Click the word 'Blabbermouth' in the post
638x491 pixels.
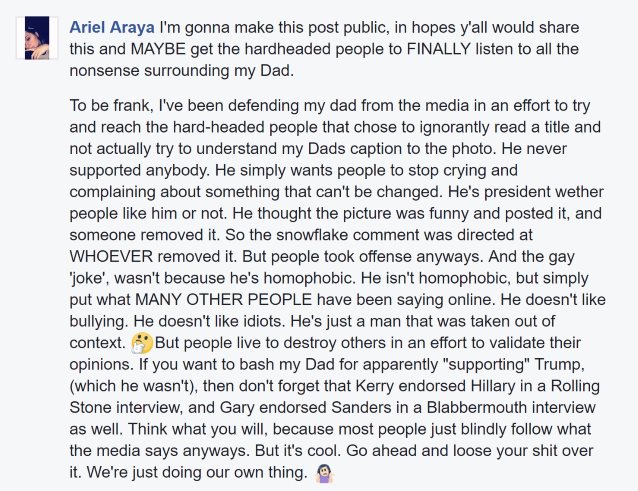coord(476,408)
